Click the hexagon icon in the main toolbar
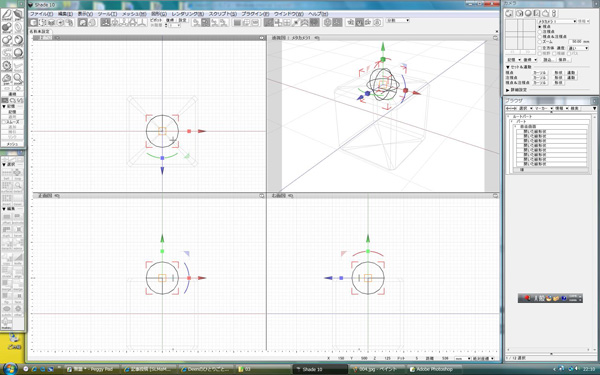The width and height of the screenshot is (600, 375). click(328, 23)
